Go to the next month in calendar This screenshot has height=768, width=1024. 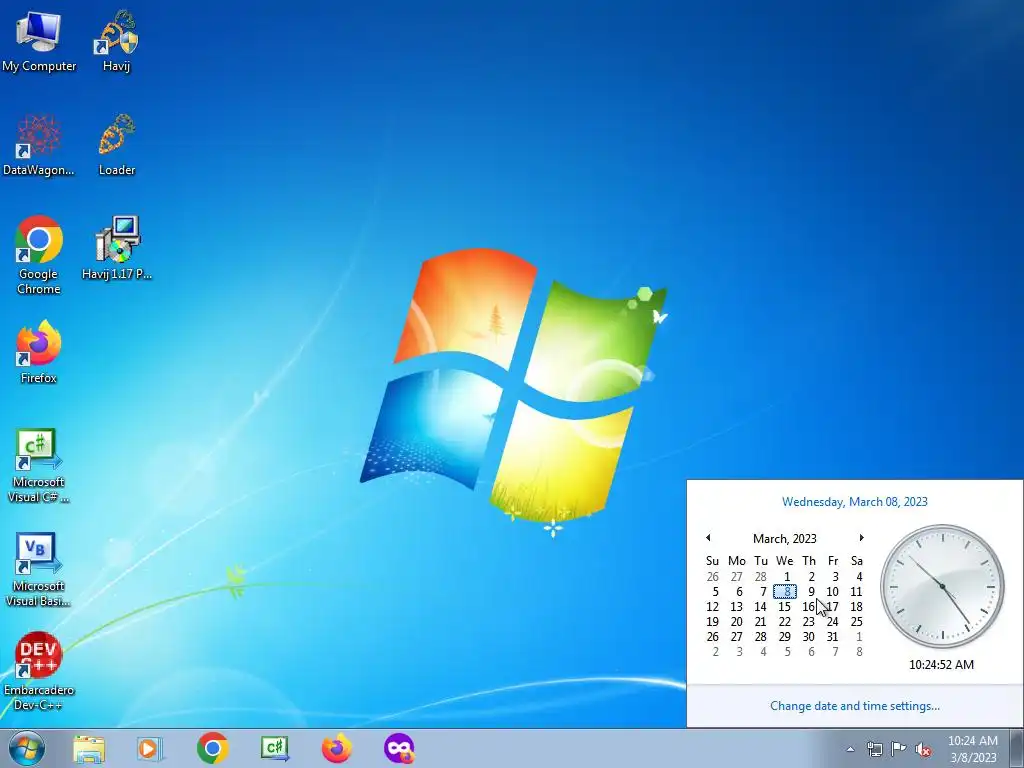[x=861, y=538]
